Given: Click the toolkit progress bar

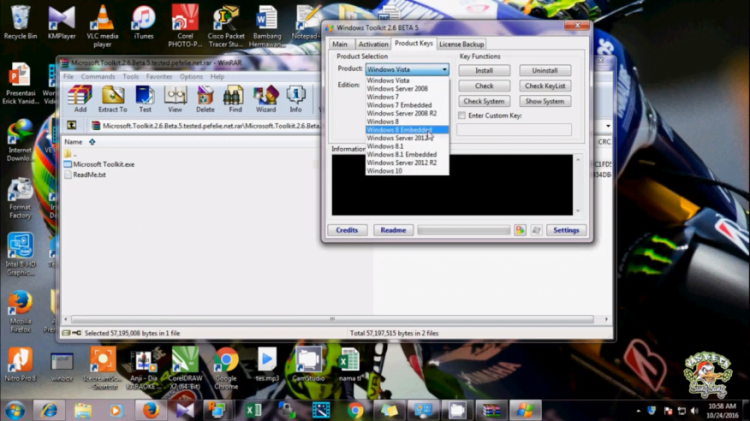Looking at the screenshot, I should click(x=463, y=230).
